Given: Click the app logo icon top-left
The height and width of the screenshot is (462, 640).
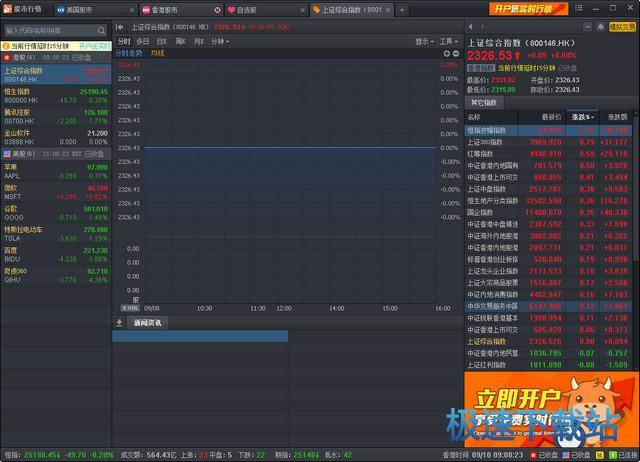Looking at the screenshot, I should [7, 8].
